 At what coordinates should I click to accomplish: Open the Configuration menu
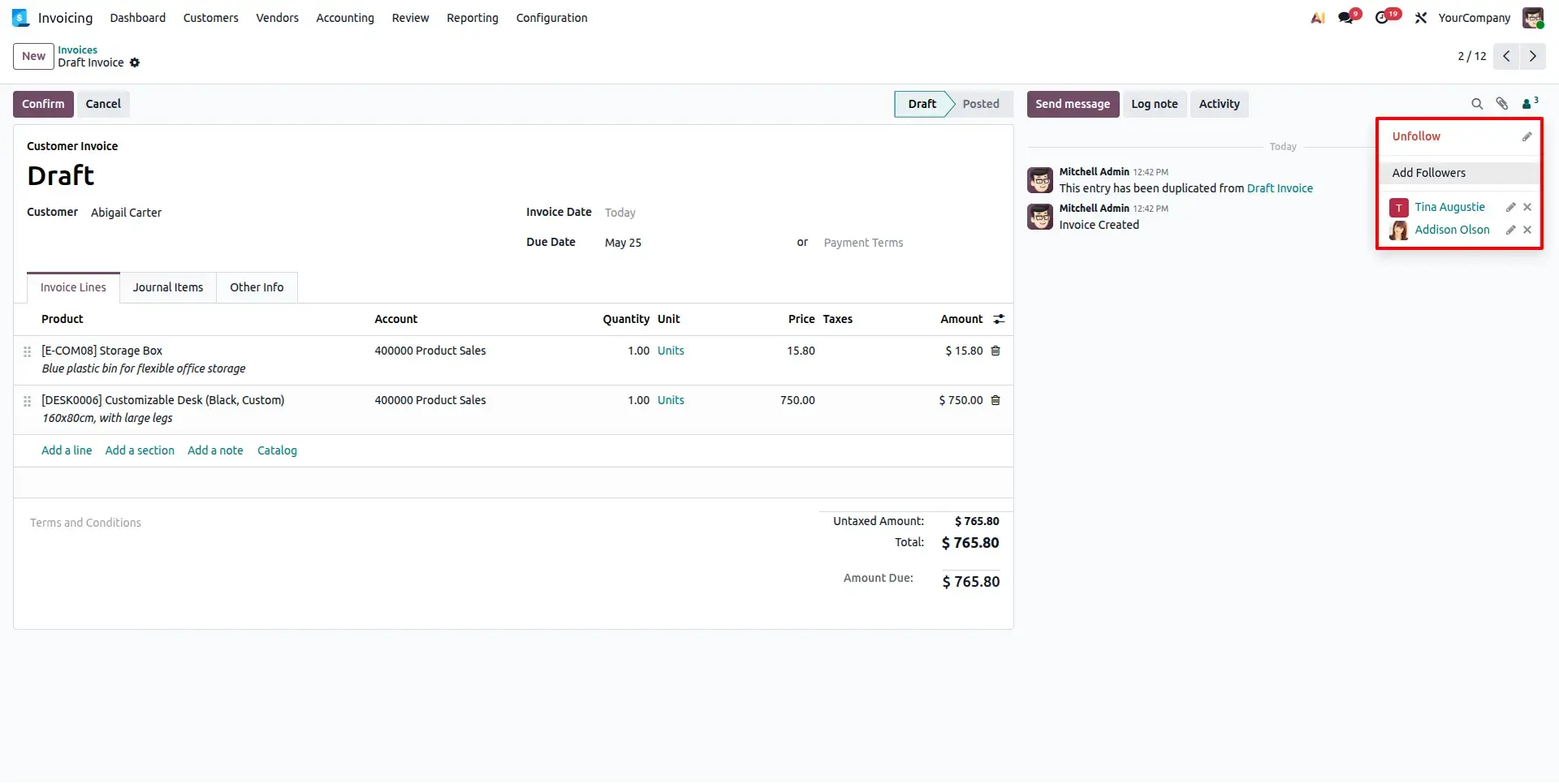(x=552, y=18)
